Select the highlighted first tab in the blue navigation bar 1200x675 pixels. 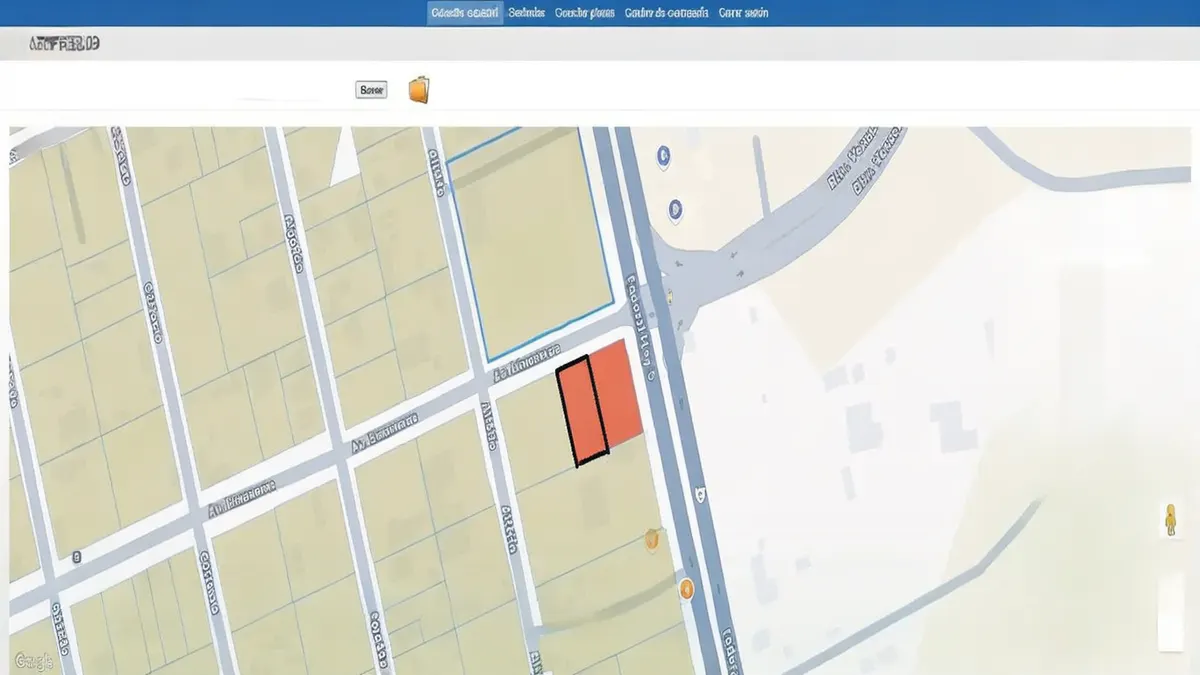coord(465,13)
